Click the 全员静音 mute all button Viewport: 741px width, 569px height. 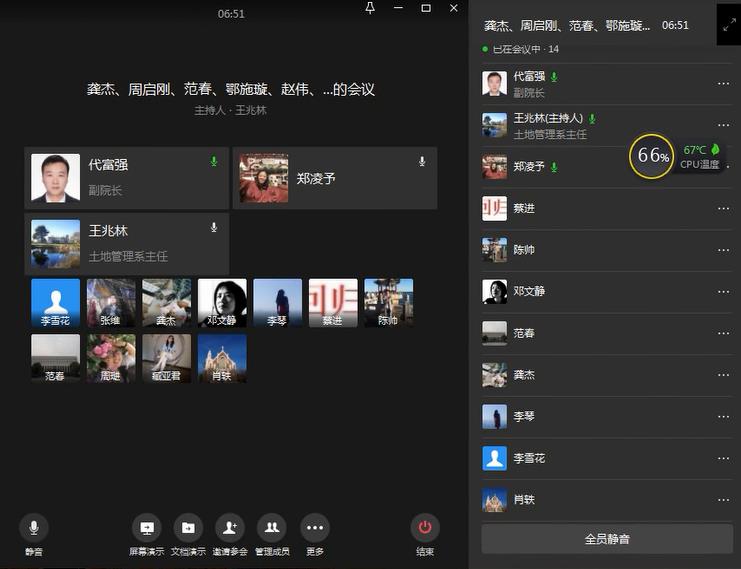click(607, 539)
